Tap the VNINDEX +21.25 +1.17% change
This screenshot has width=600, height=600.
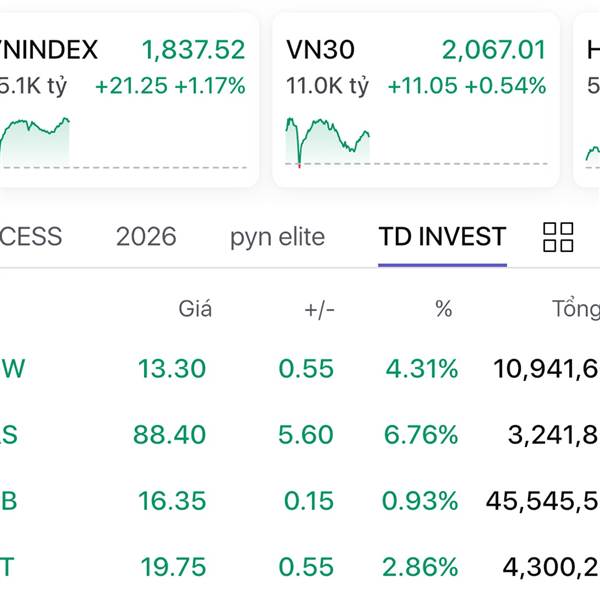click(x=170, y=86)
